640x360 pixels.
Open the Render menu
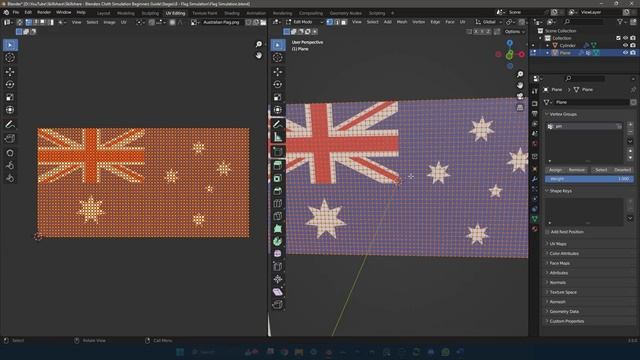click(44, 12)
